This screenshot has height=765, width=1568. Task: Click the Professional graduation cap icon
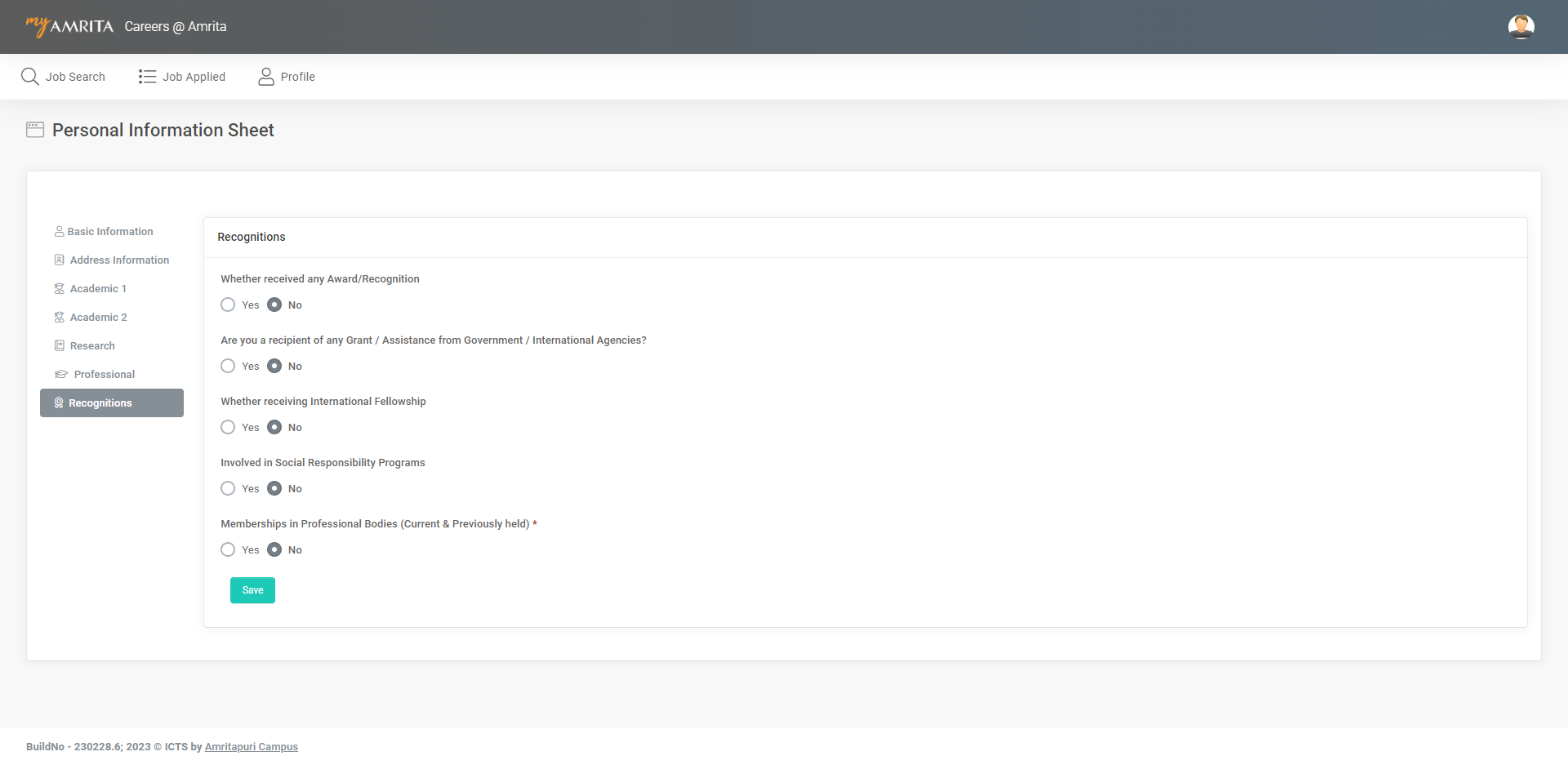[x=60, y=375]
